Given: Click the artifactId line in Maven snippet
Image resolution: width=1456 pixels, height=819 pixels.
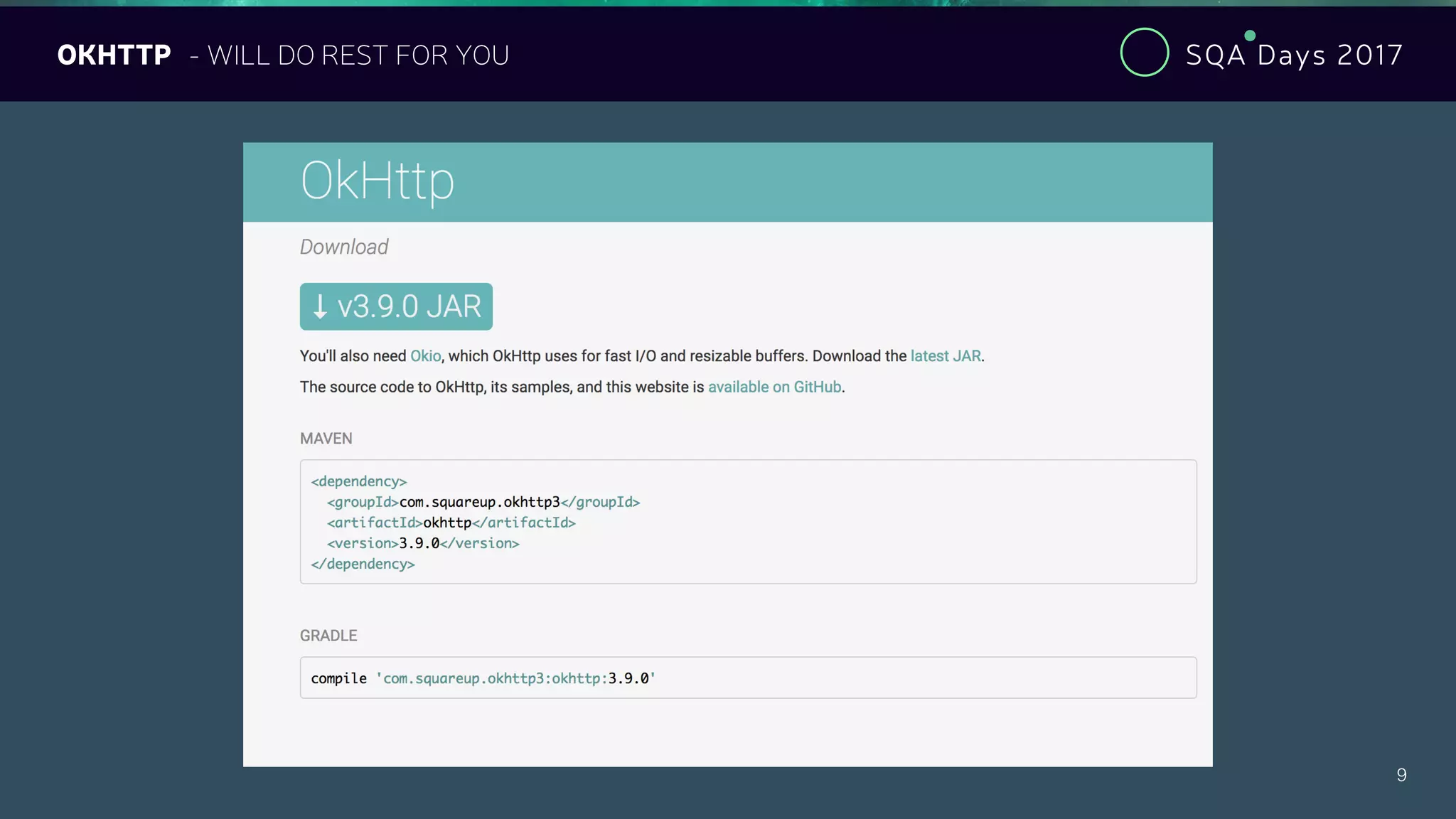Looking at the screenshot, I should (x=451, y=523).
